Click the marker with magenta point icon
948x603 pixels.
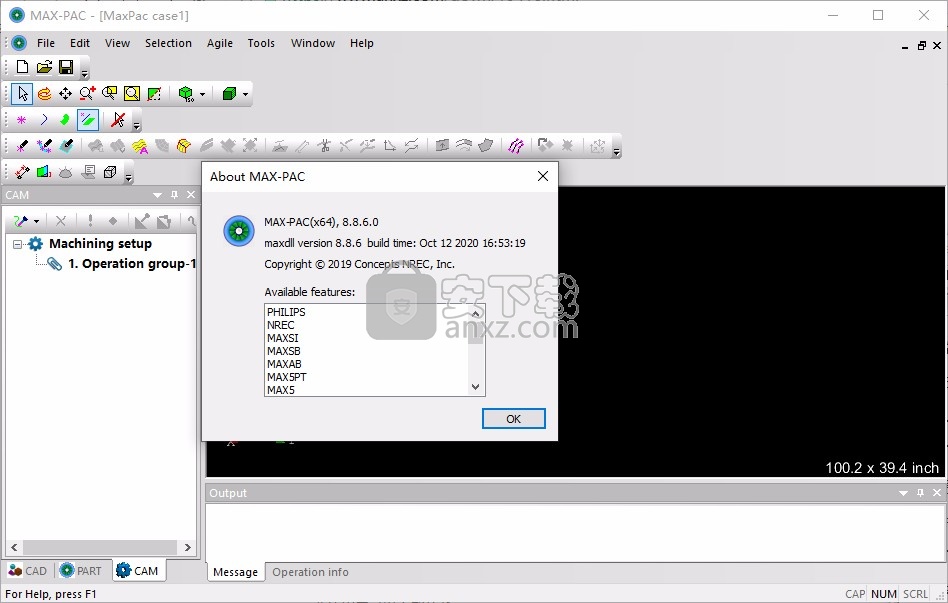coord(22,146)
